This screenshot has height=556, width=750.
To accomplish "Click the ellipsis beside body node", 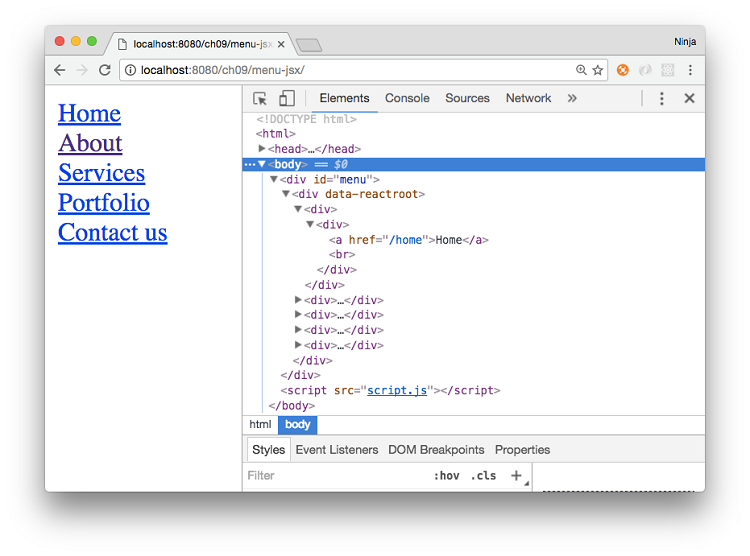I will pyautogui.click(x=250, y=165).
